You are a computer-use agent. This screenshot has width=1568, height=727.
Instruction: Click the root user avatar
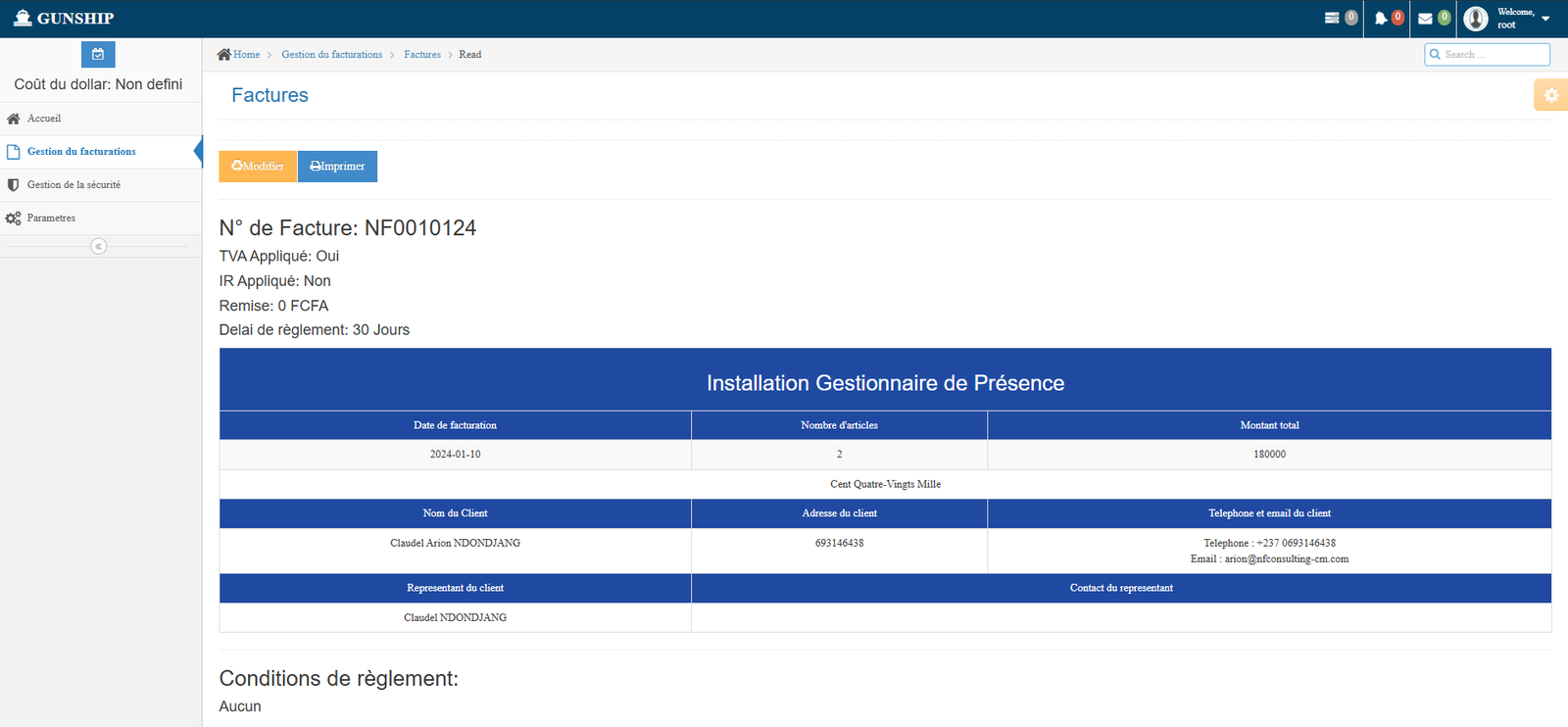tap(1476, 19)
